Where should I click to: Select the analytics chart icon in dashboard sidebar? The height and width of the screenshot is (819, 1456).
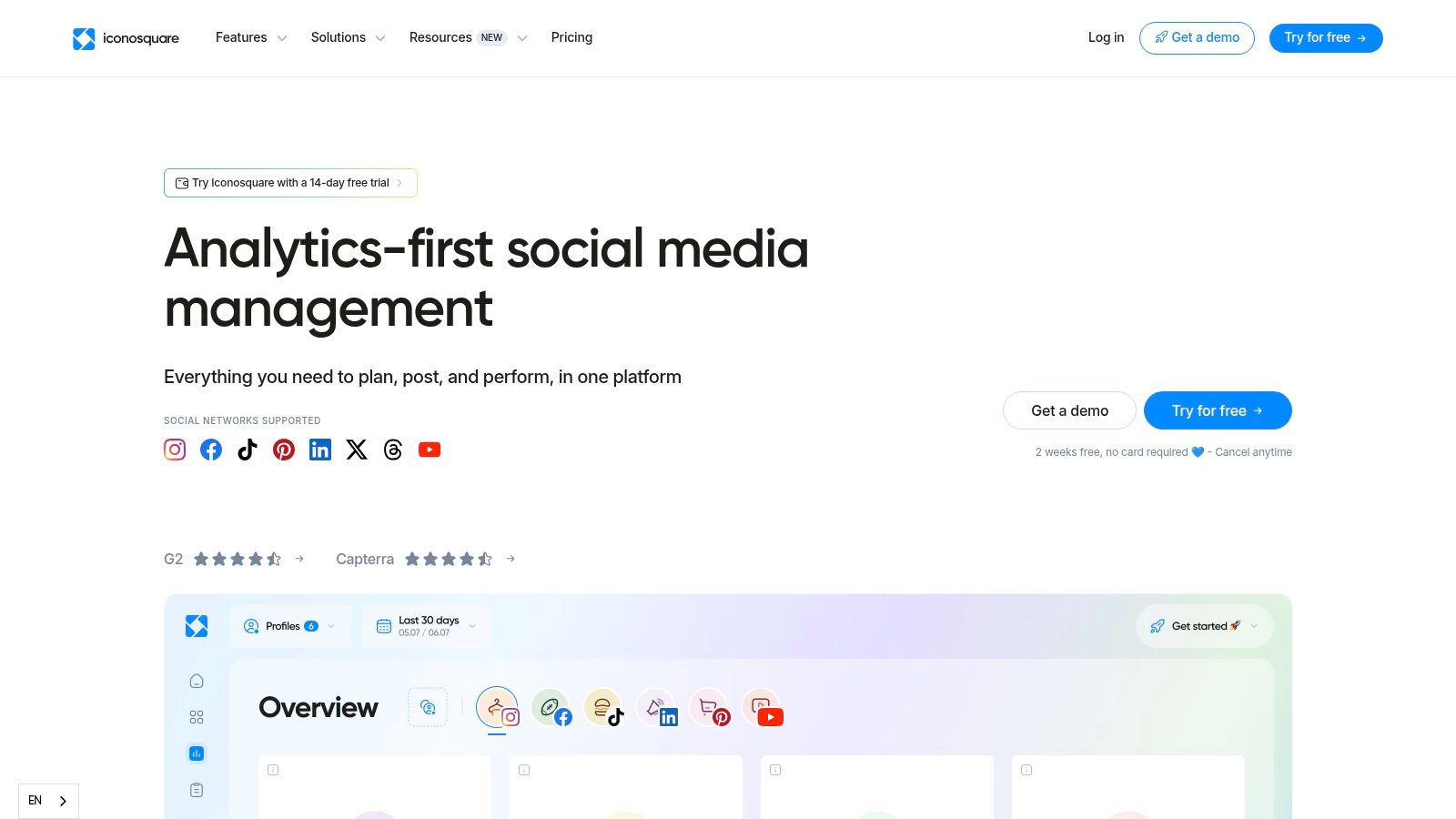coord(197,753)
